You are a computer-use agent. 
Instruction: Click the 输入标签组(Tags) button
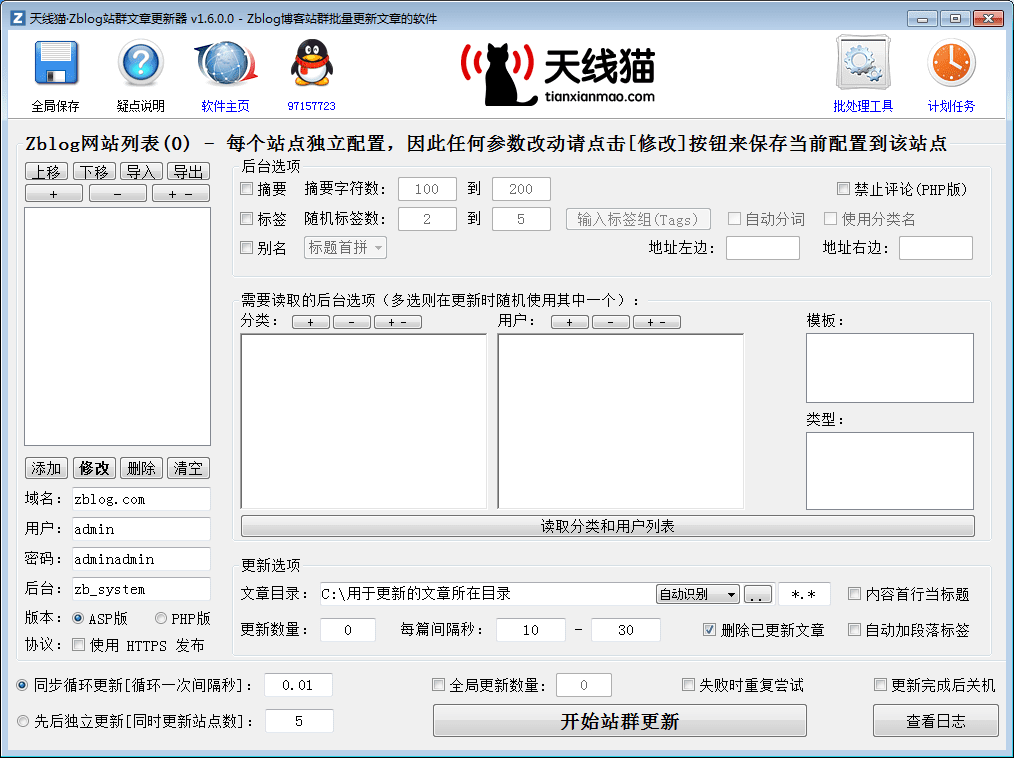tap(638, 219)
